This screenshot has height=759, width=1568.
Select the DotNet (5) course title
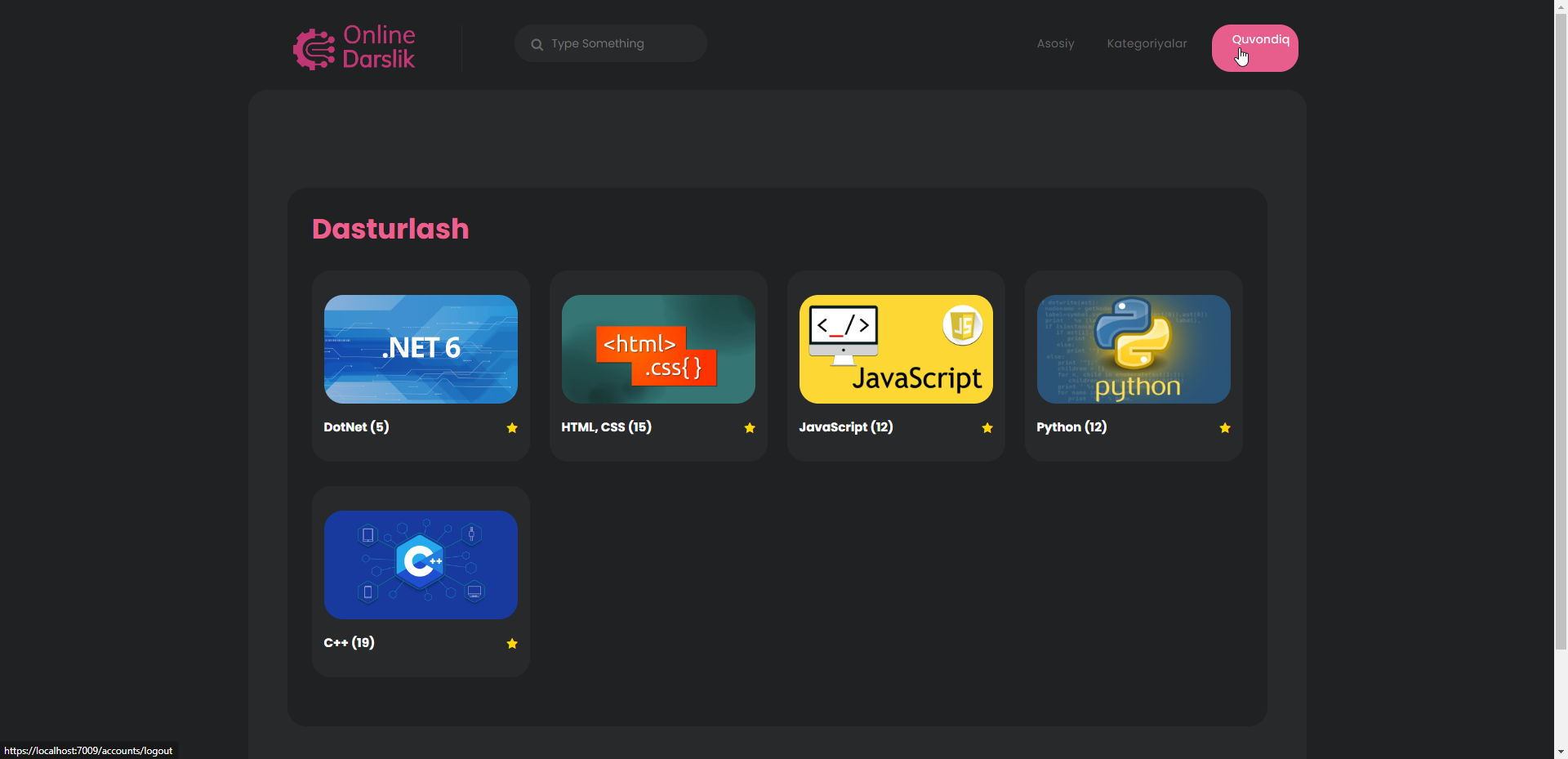tap(356, 426)
